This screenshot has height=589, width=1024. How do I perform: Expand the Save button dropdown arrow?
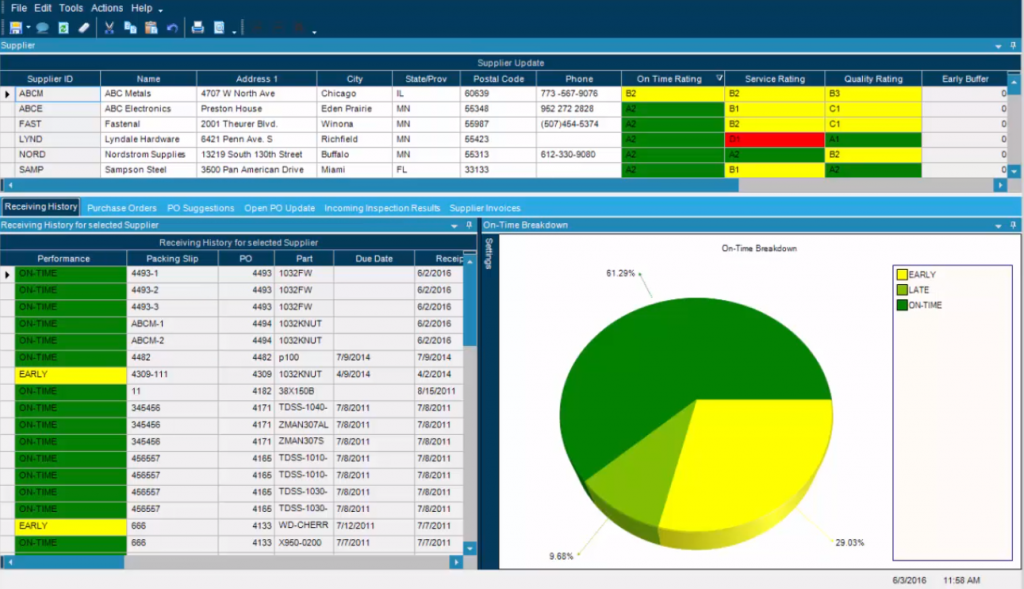pos(28,27)
